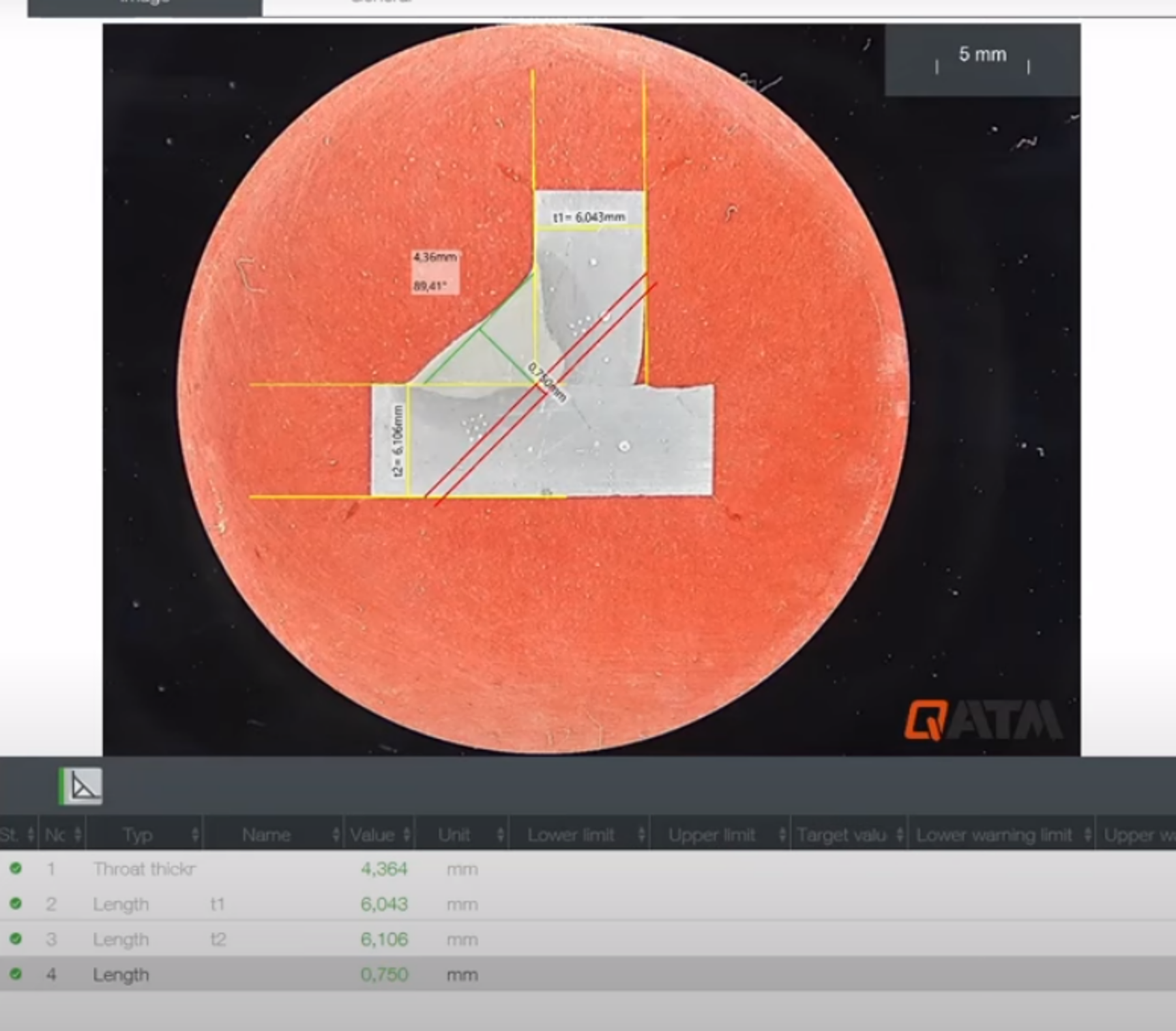Select the Throat thickness measurement row

(144, 869)
